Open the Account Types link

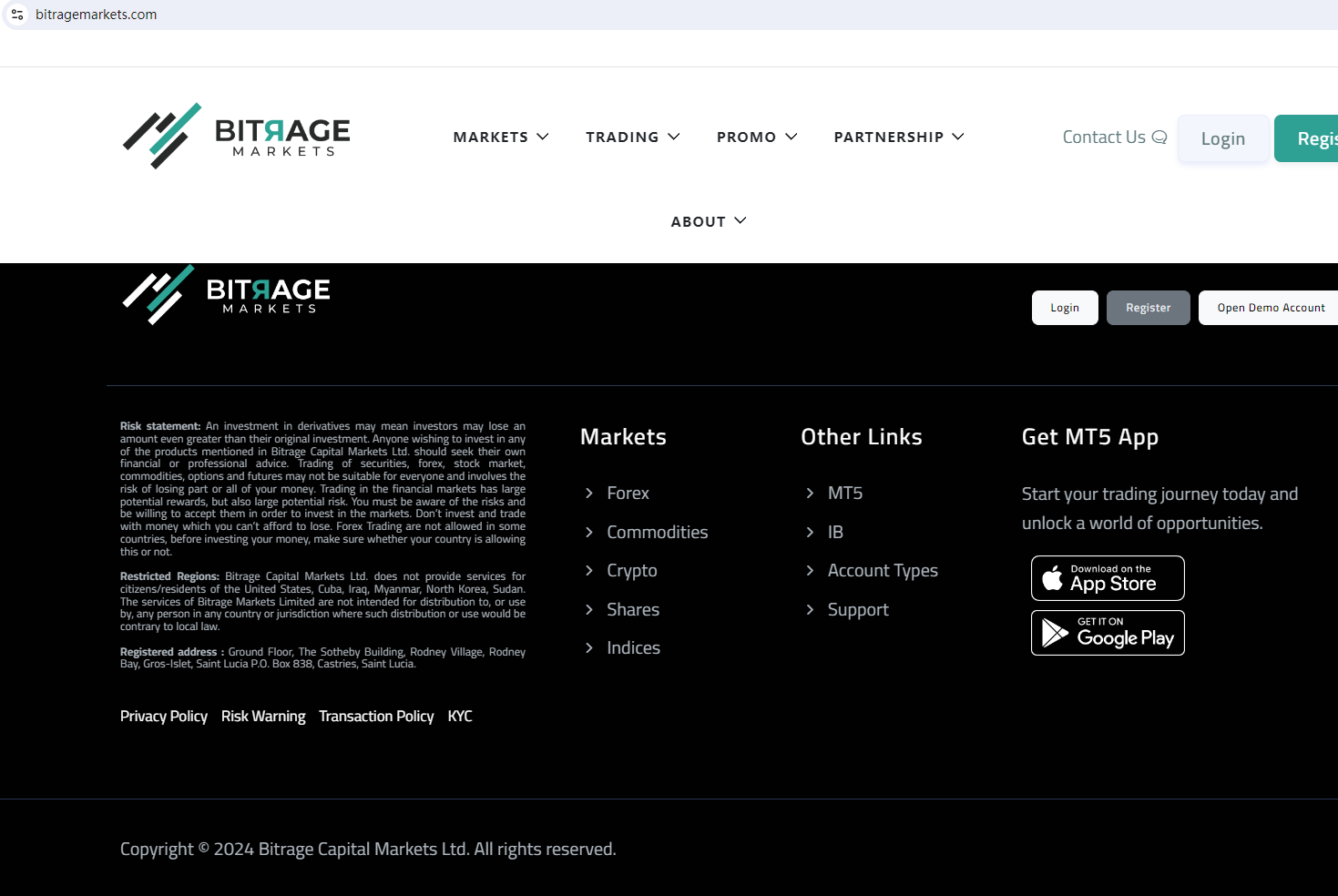[x=882, y=571]
